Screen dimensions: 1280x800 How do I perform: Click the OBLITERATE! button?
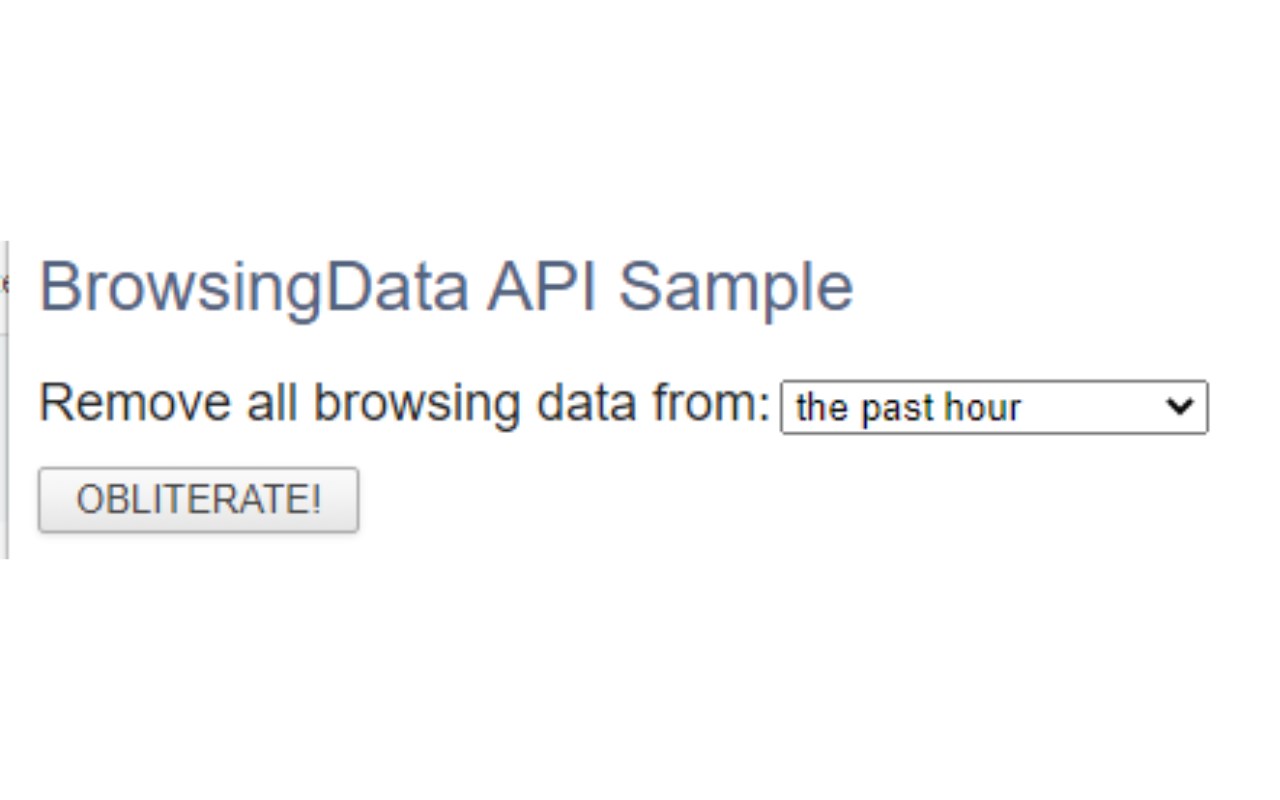click(x=198, y=499)
